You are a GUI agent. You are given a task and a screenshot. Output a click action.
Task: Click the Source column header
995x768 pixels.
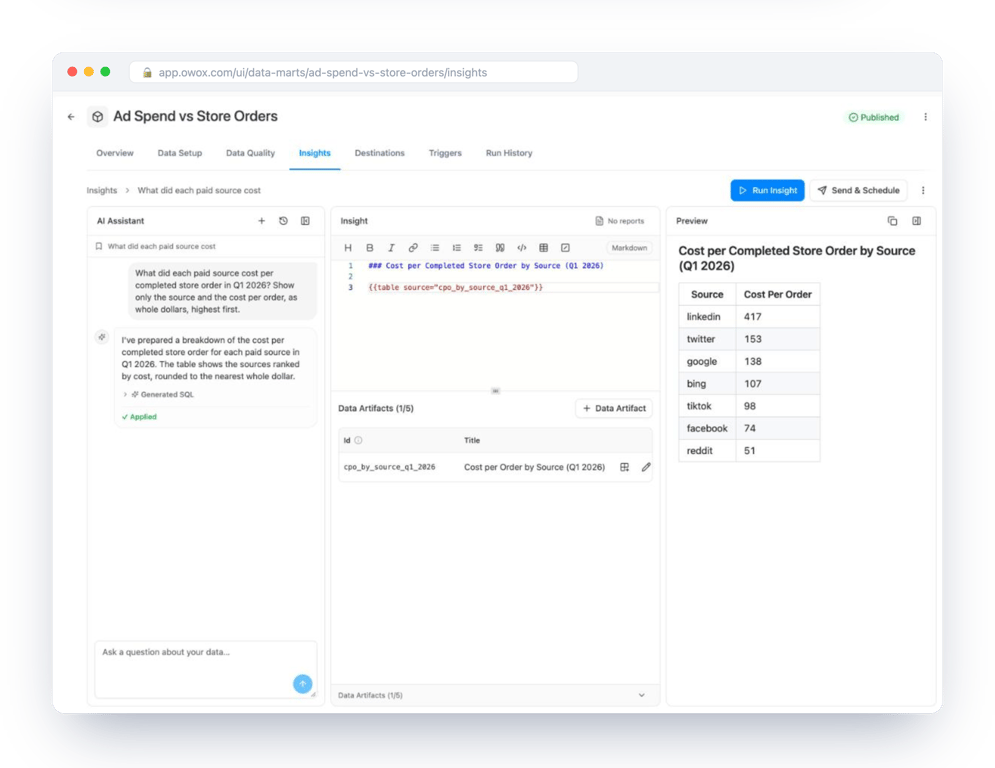(707, 295)
